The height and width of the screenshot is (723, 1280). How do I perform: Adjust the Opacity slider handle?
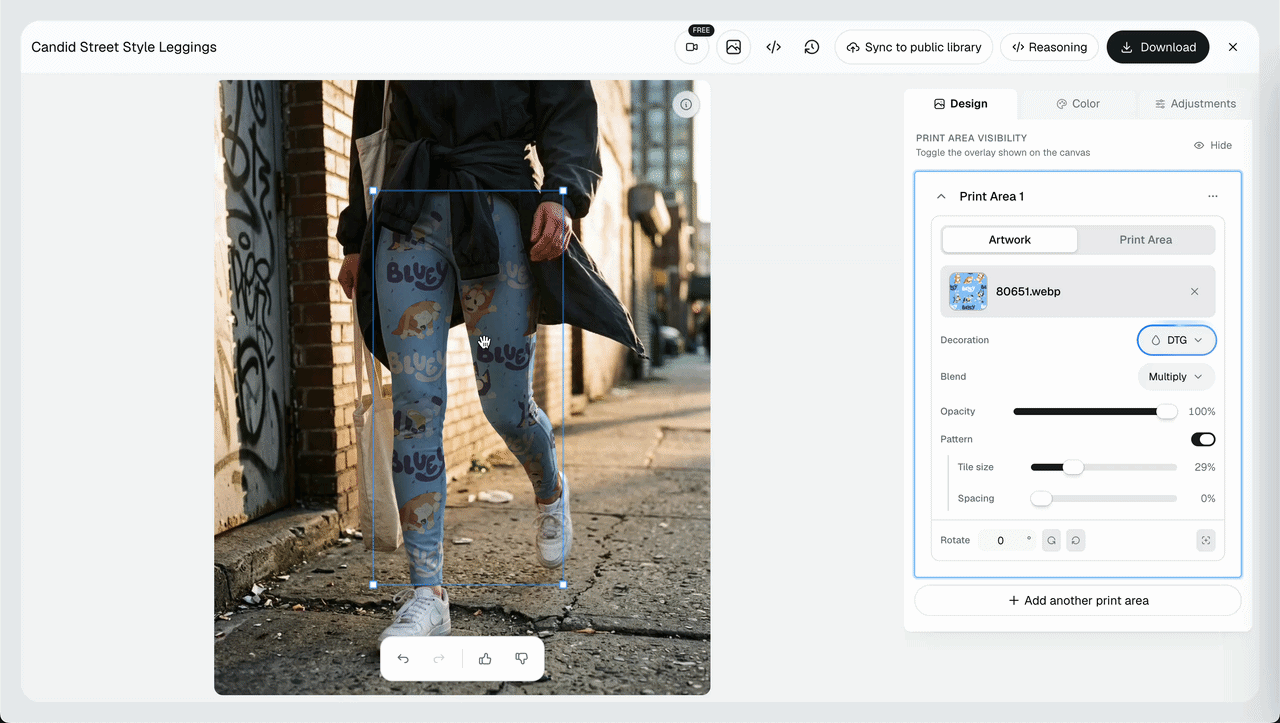click(x=1167, y=411)
